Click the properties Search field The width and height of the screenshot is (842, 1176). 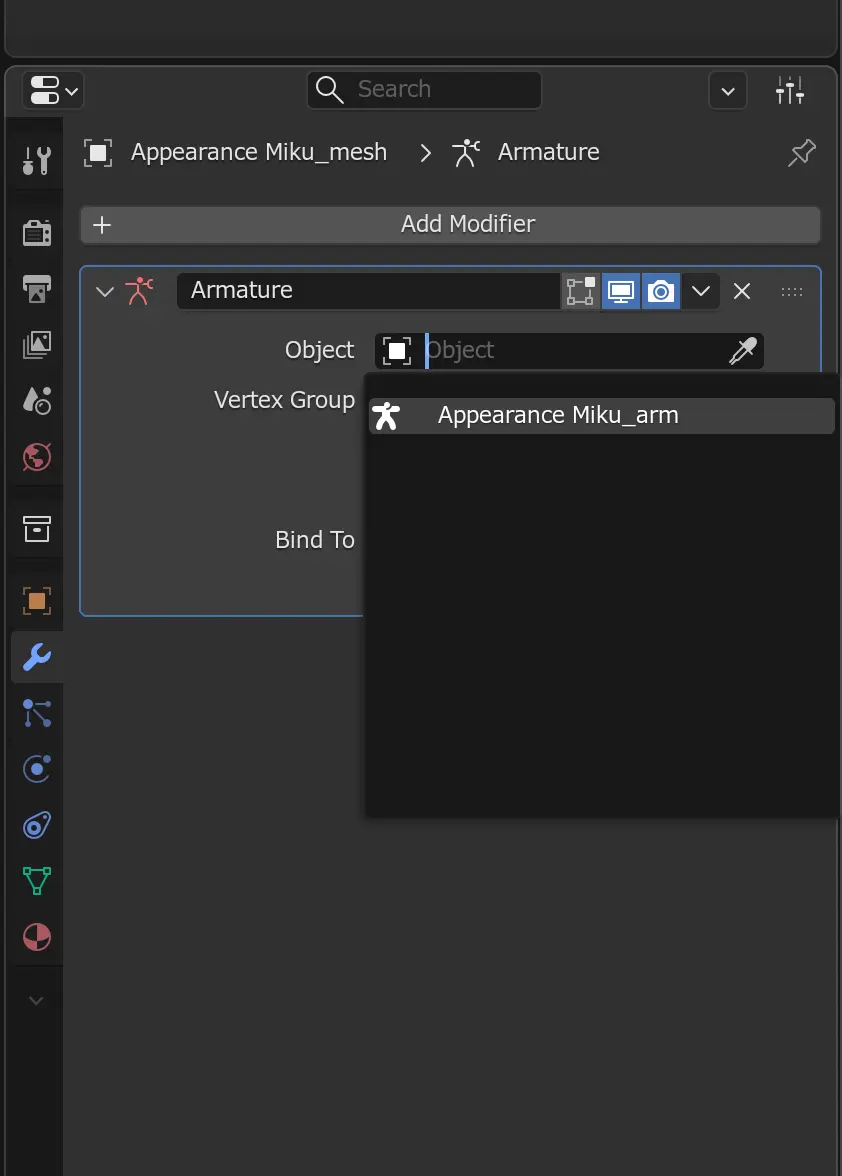pos(424,90)
